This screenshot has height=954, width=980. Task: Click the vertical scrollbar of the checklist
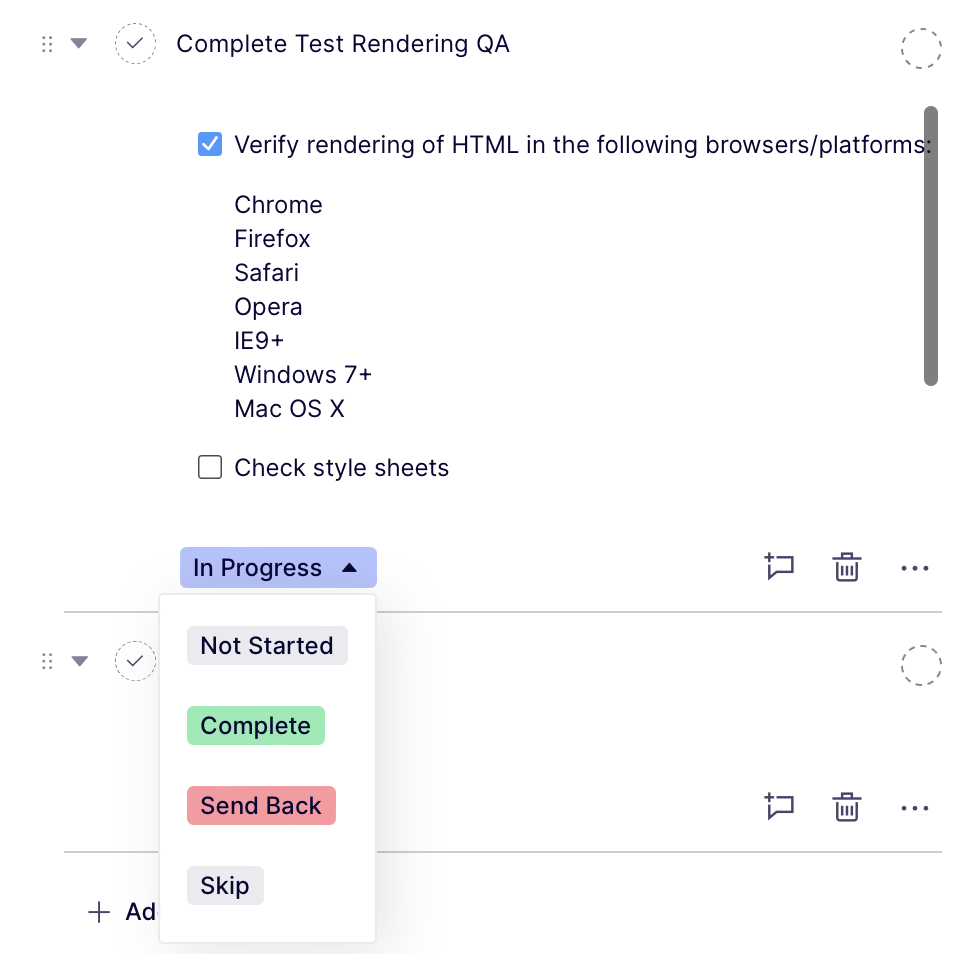coord(931,245)
